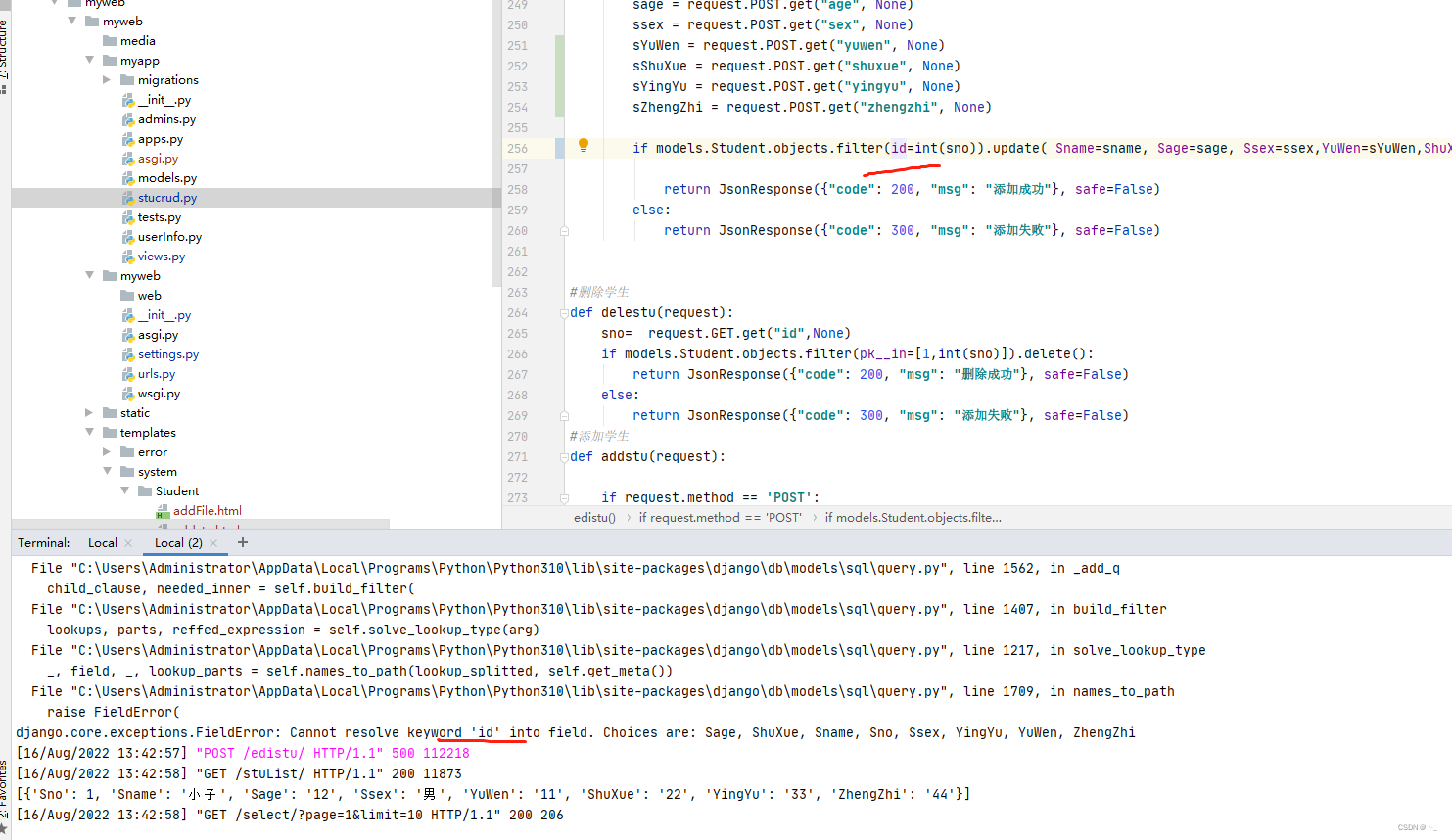Click the id keyword in filter call
Image resolution: width=1452 pixels, height=840 pixels.
point(899,148)
